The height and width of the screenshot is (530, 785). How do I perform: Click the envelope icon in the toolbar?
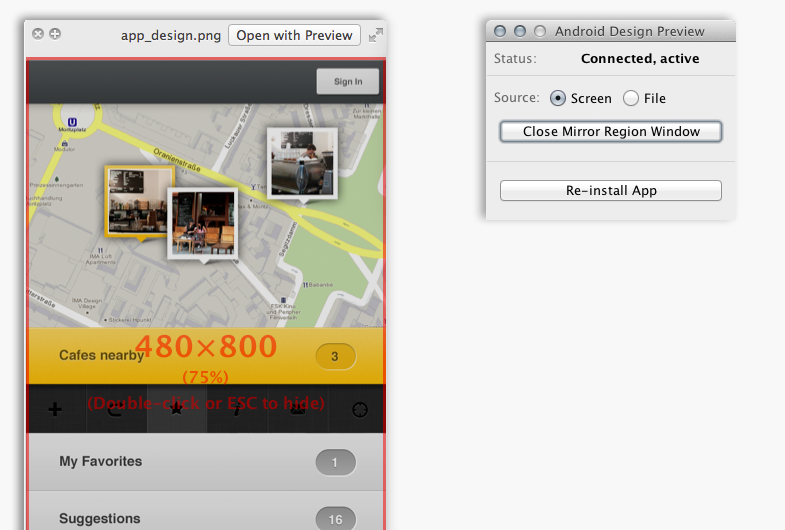(298, 409)
